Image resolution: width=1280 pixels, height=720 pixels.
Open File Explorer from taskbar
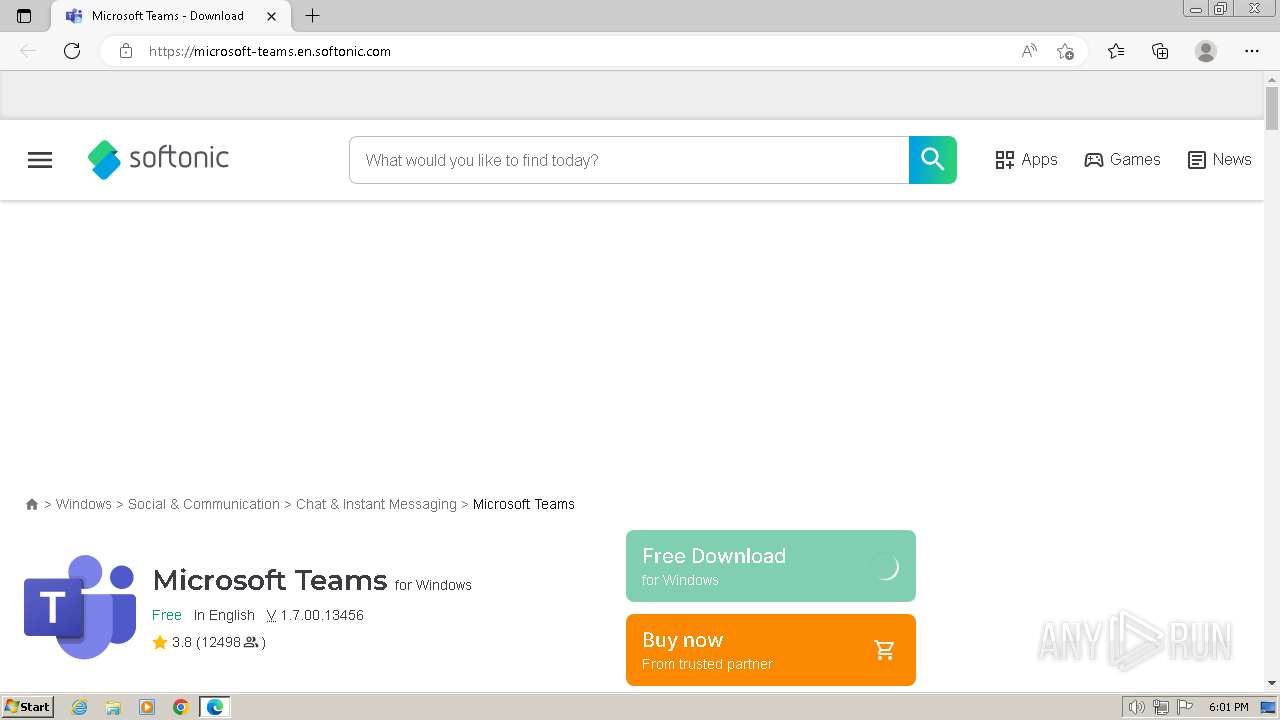coord(113,707)
